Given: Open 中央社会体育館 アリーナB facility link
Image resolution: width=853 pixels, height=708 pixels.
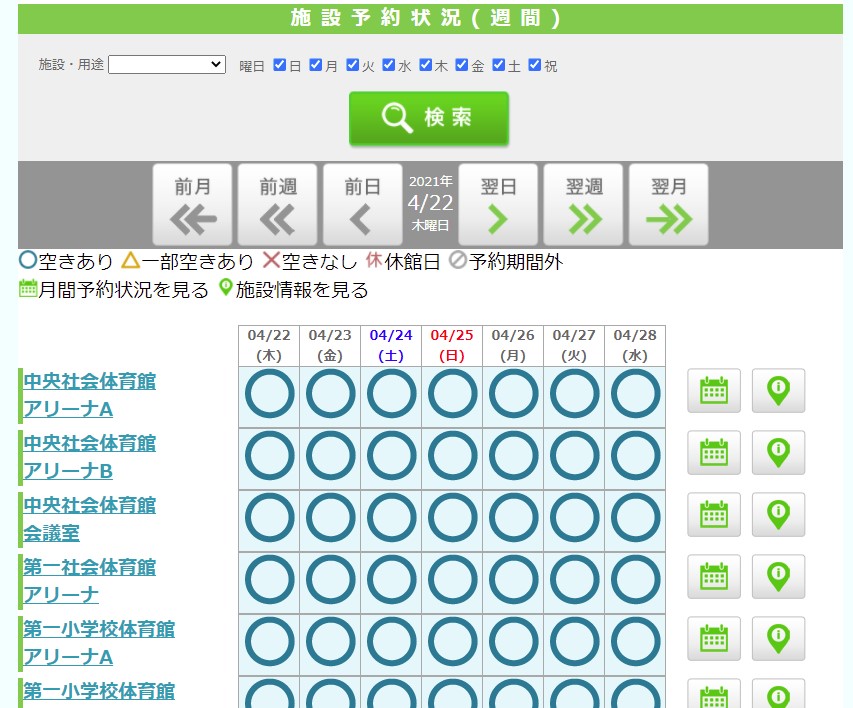Looking at the screenshot, I should [90, 456].
